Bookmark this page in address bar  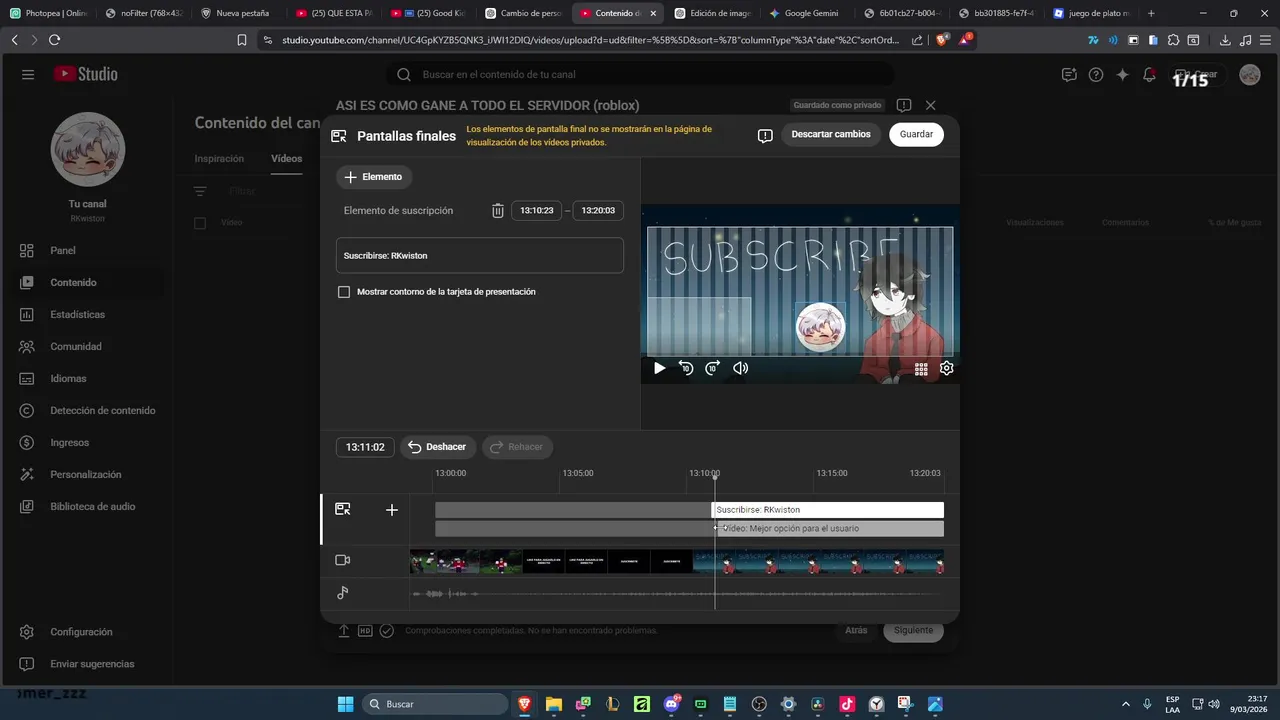tap(242, 40)
